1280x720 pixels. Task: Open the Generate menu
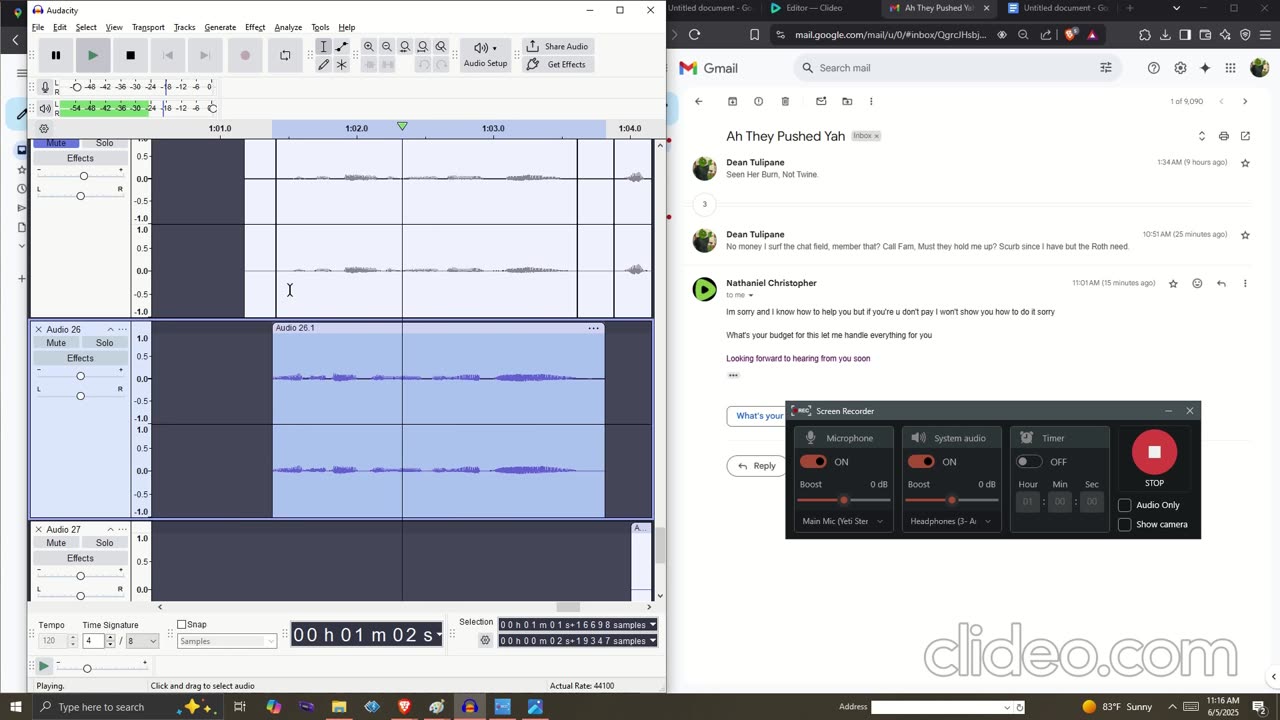220,27
